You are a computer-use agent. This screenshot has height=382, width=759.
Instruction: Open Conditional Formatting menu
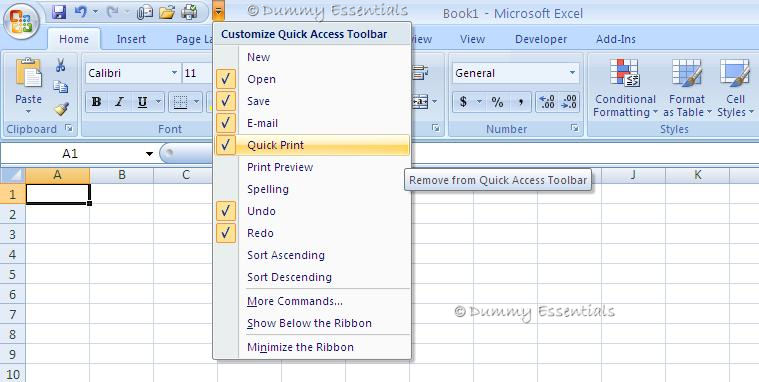(x=625, y=87)
